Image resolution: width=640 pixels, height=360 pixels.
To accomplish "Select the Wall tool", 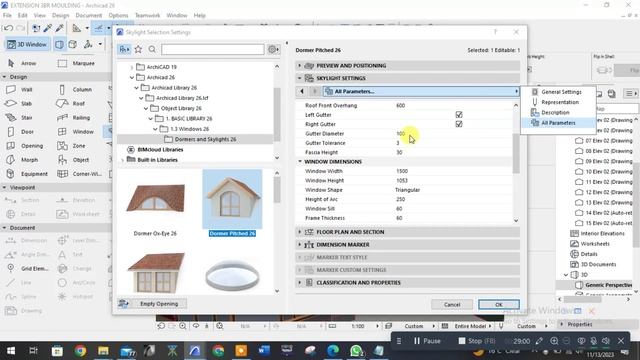I will coord(19,89).
